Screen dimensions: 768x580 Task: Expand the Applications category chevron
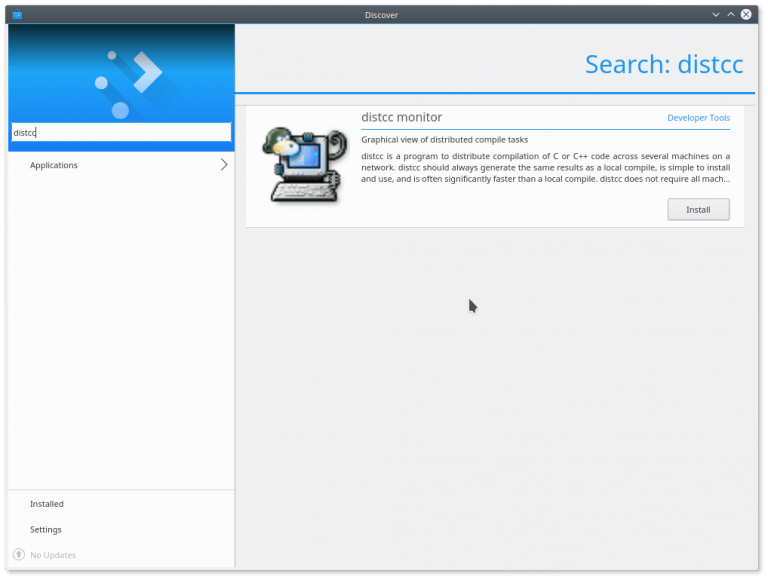click(224, 165)
